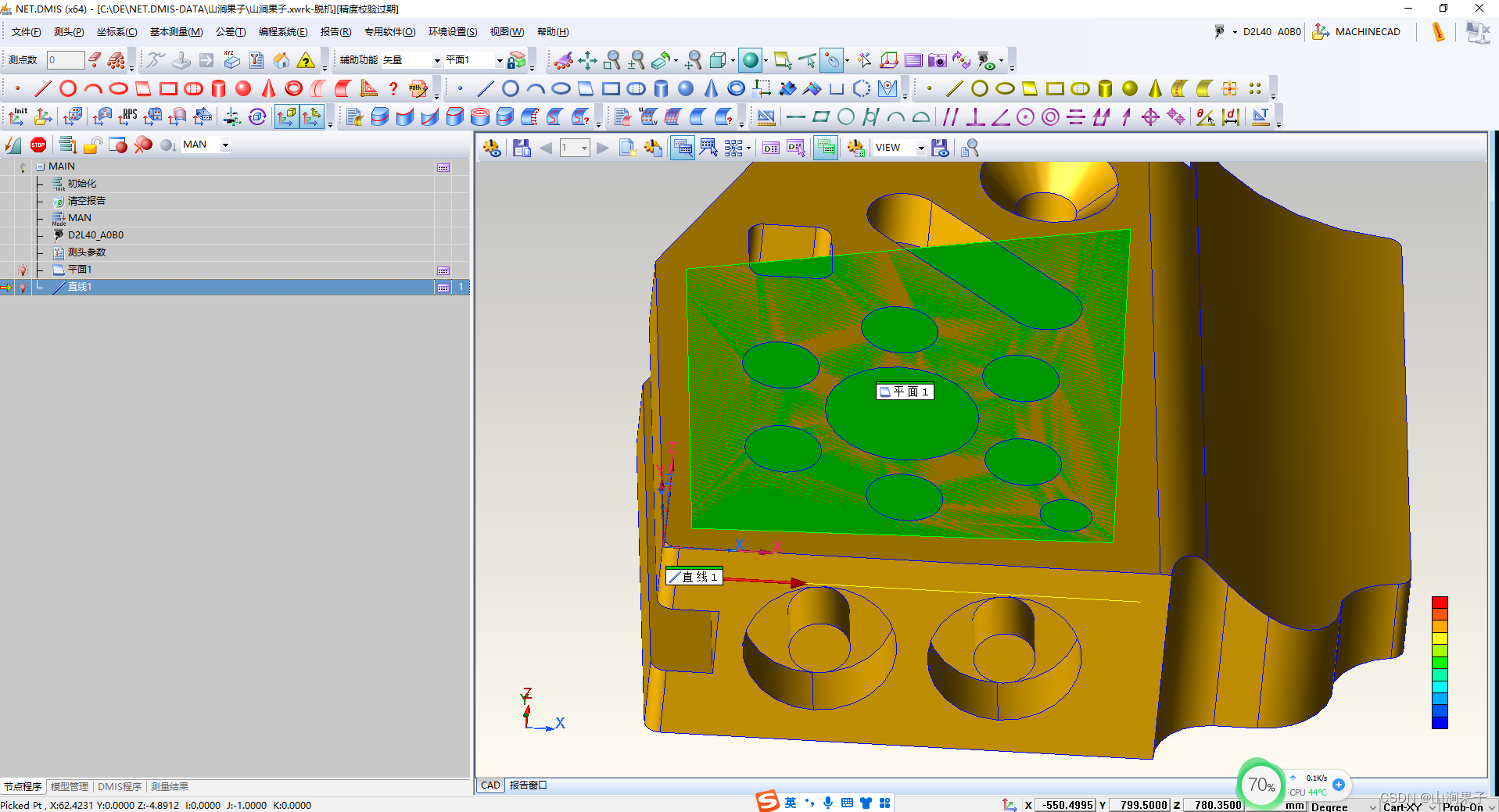1499x812 pixels.
Task: Switch to the DMIS程序 tab
Action: pyautogui.click(x=120, y=787)
